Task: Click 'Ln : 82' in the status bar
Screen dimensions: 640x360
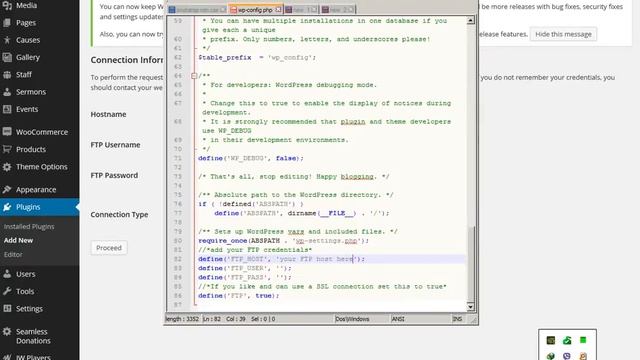Action: (x=211, y=319)
